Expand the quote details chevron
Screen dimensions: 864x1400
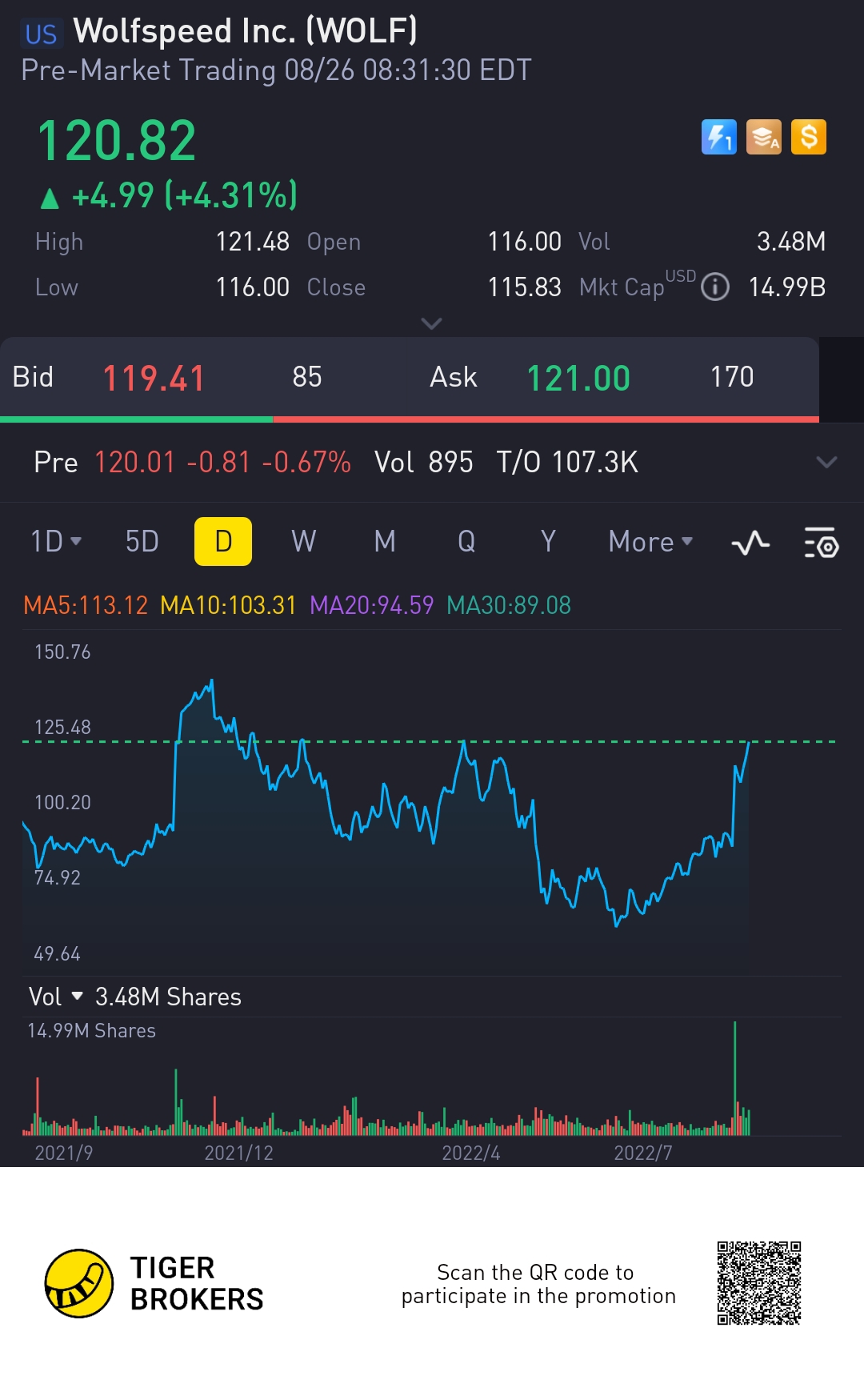(x=431, y=323)
